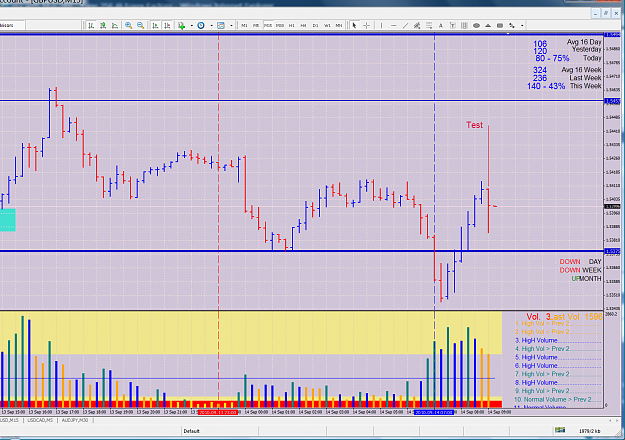Expand the arrows objects dropdown

click(522, 26)
